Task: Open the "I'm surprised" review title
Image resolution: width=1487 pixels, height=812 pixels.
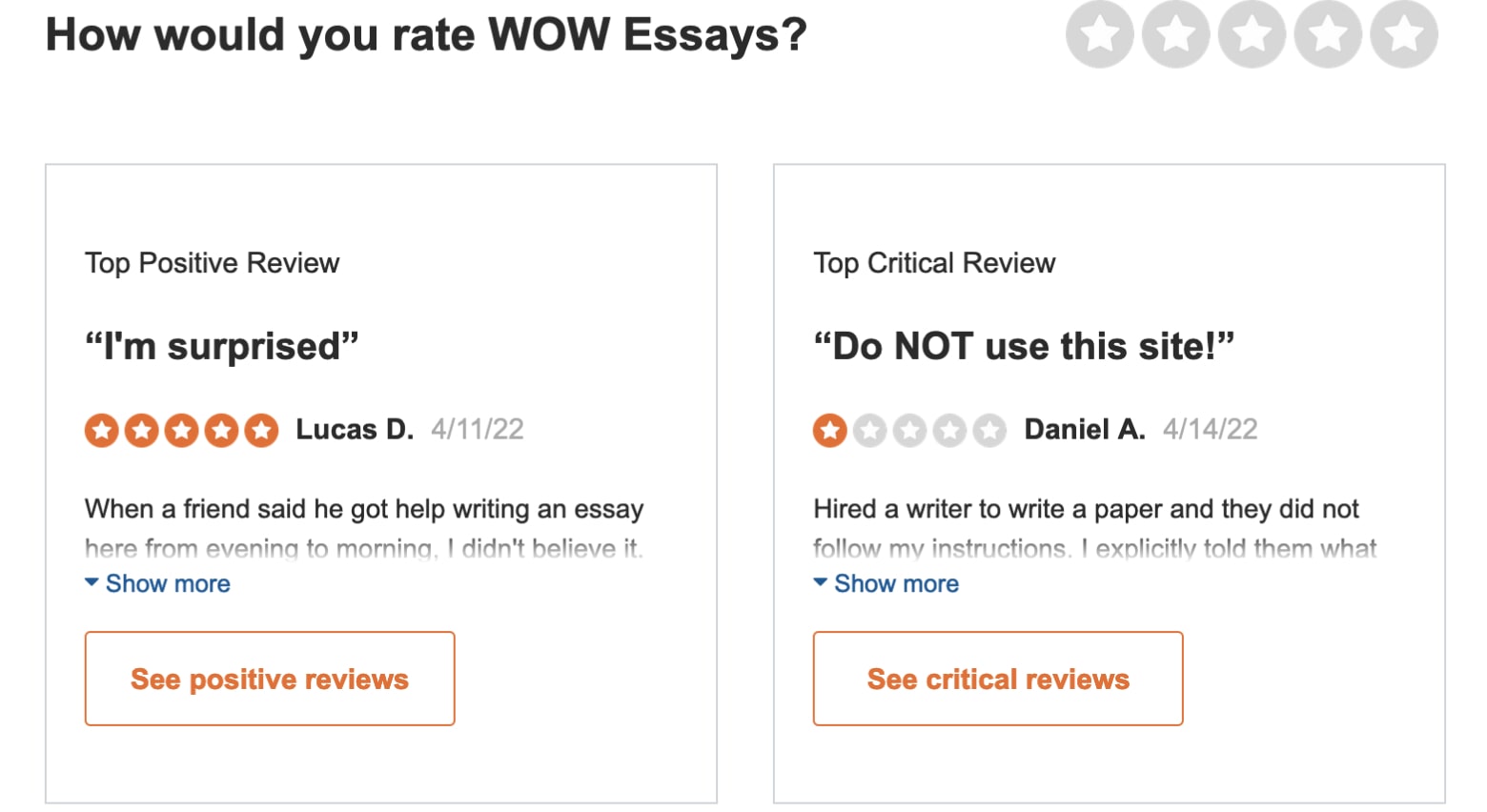Action: click(x=222, y=346)
